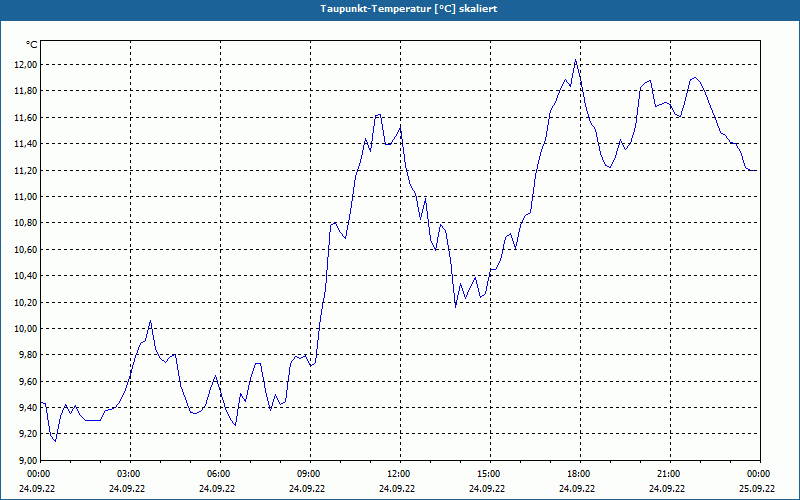This screenshot has width=800, height=500.
Task: Select the 9,40 y-axis value
Action: click(x=29, y=408)
